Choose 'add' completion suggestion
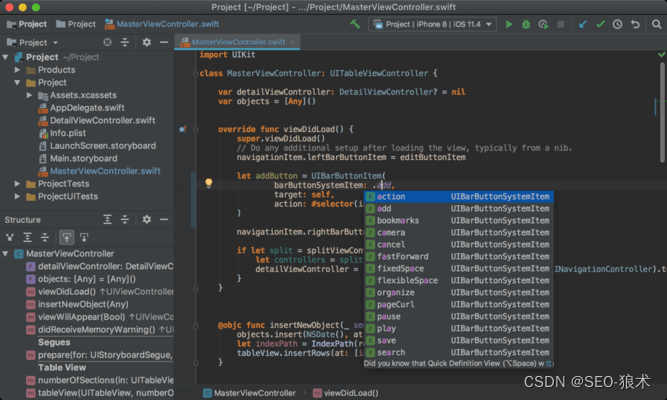This screenshot has width=667, height=400. 459,209
